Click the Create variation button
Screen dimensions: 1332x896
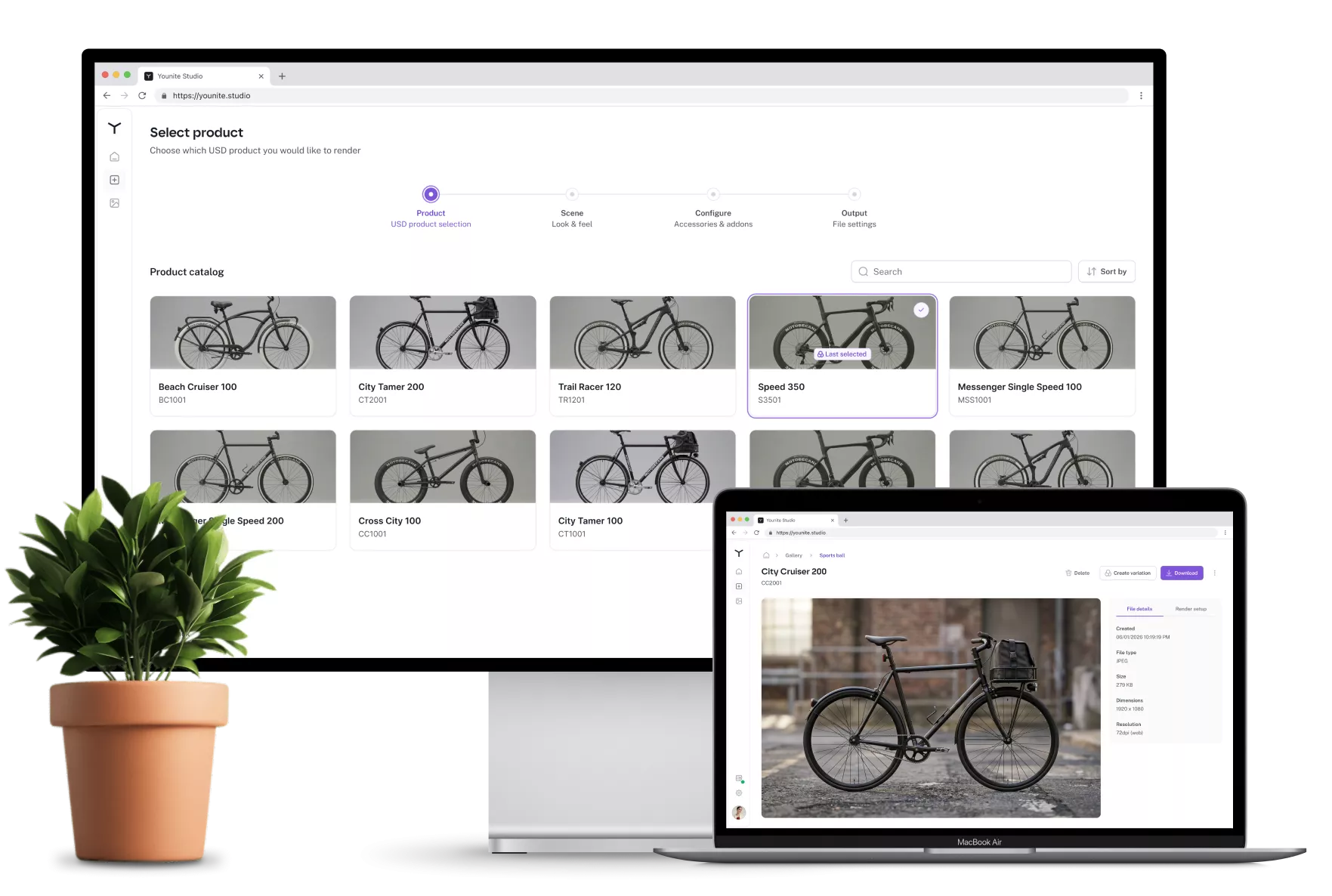click(x=1127, y=573)
